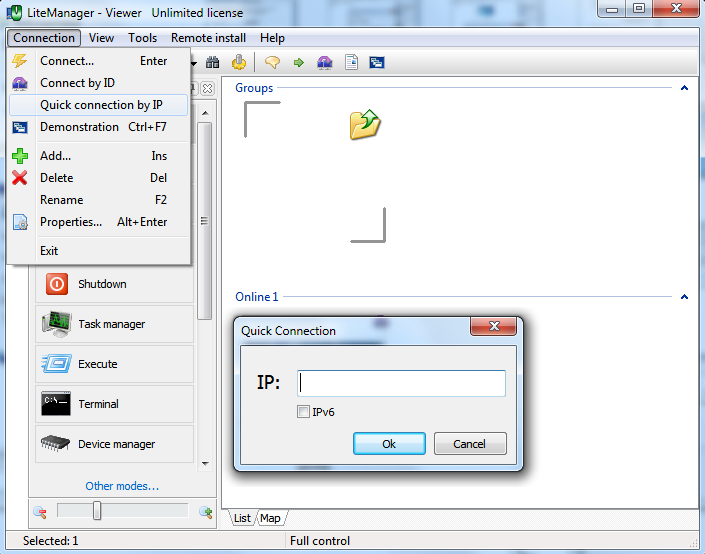Open the Tools menu
The image size is (705, 554).
[143, 38]
